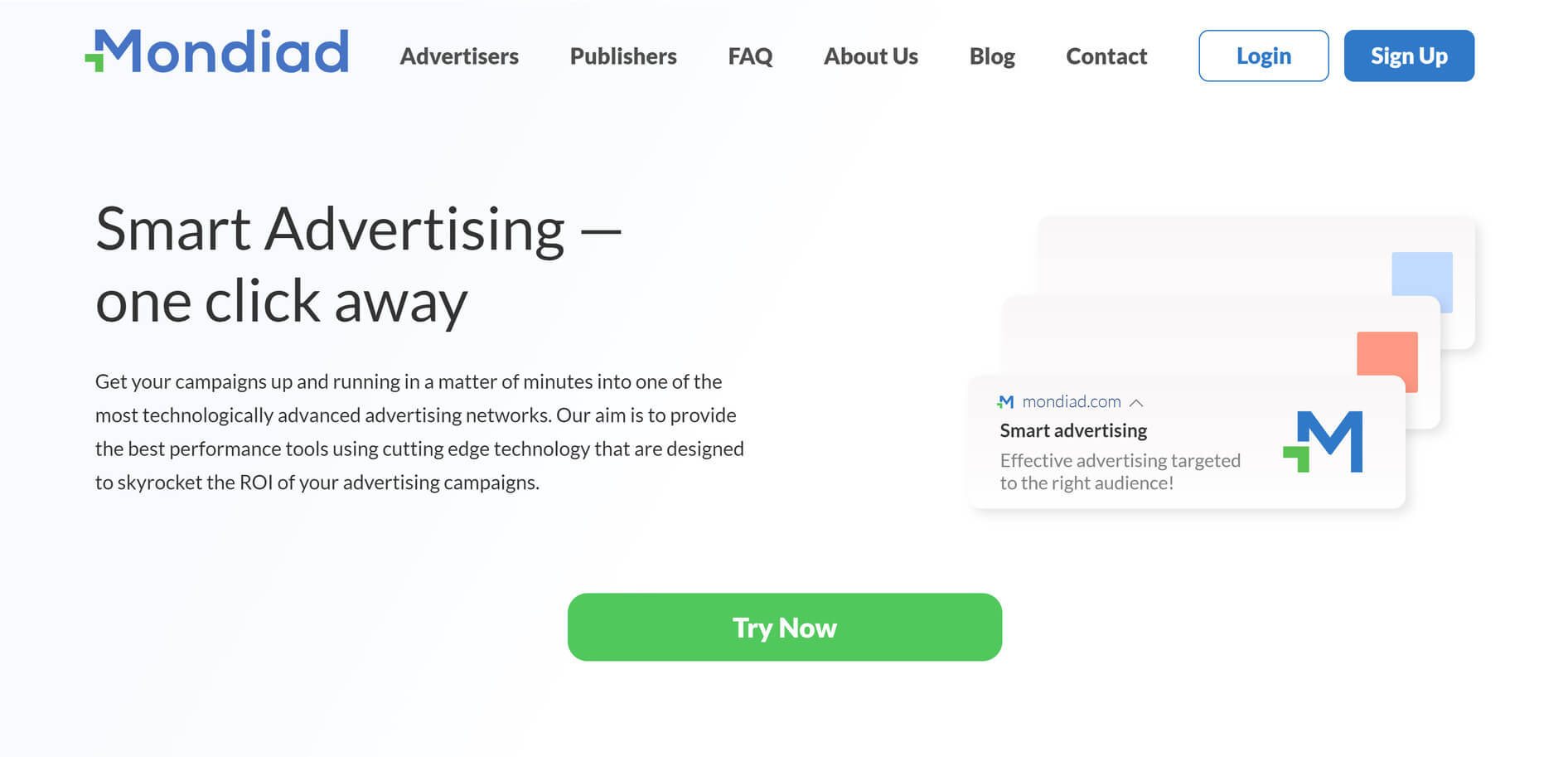Click the blue Sign Up button
This screenshot has width=1568, height=757.
(1409, 56)
